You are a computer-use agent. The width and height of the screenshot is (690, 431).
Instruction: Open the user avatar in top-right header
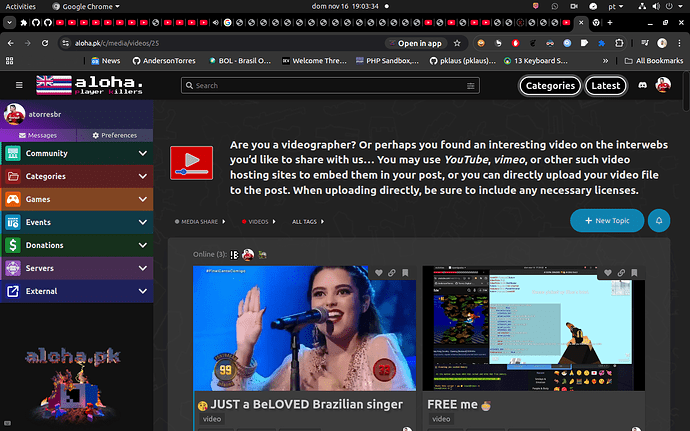(x=662, y=85)
